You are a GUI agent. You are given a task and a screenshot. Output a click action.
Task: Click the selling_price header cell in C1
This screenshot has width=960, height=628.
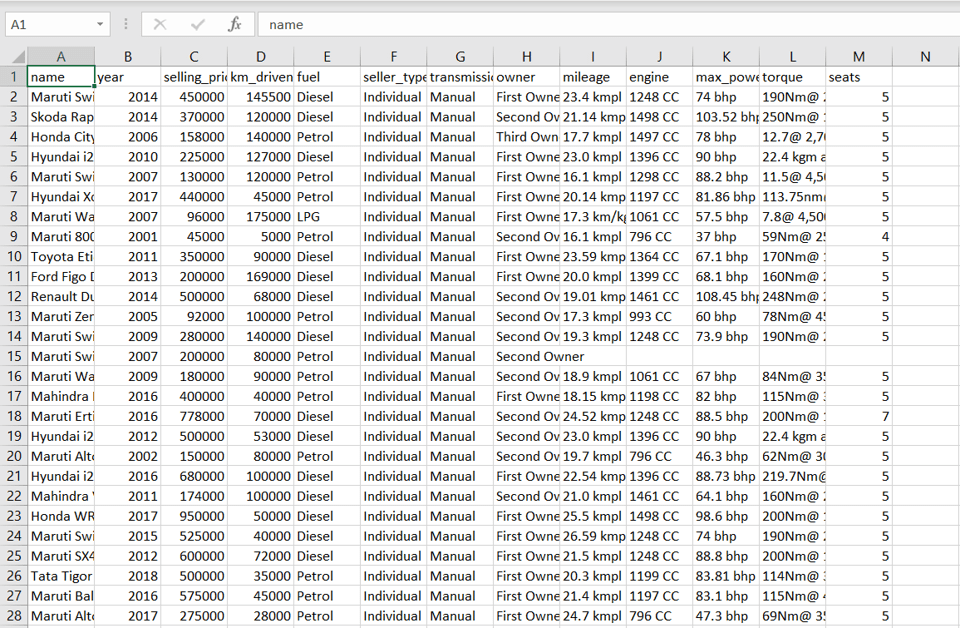(193, 76)
